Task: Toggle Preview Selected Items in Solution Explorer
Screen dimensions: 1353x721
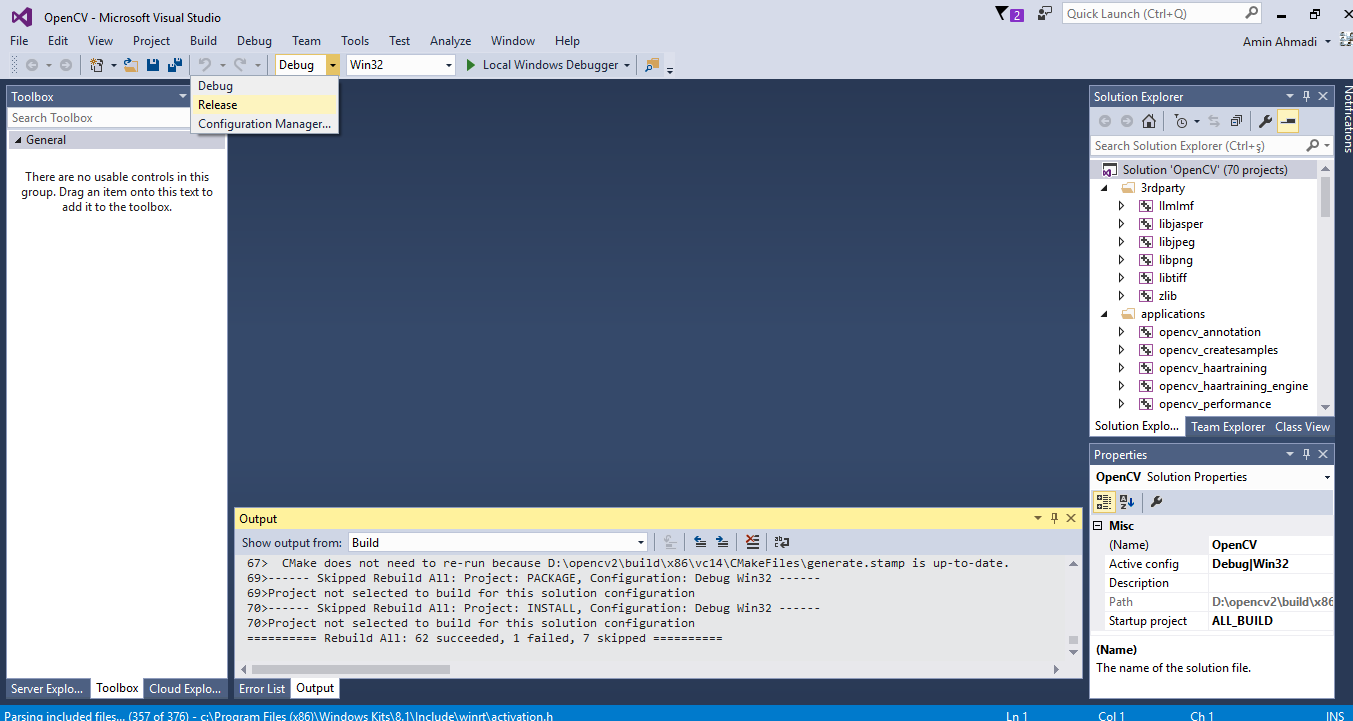Action: coord(1288,121)
